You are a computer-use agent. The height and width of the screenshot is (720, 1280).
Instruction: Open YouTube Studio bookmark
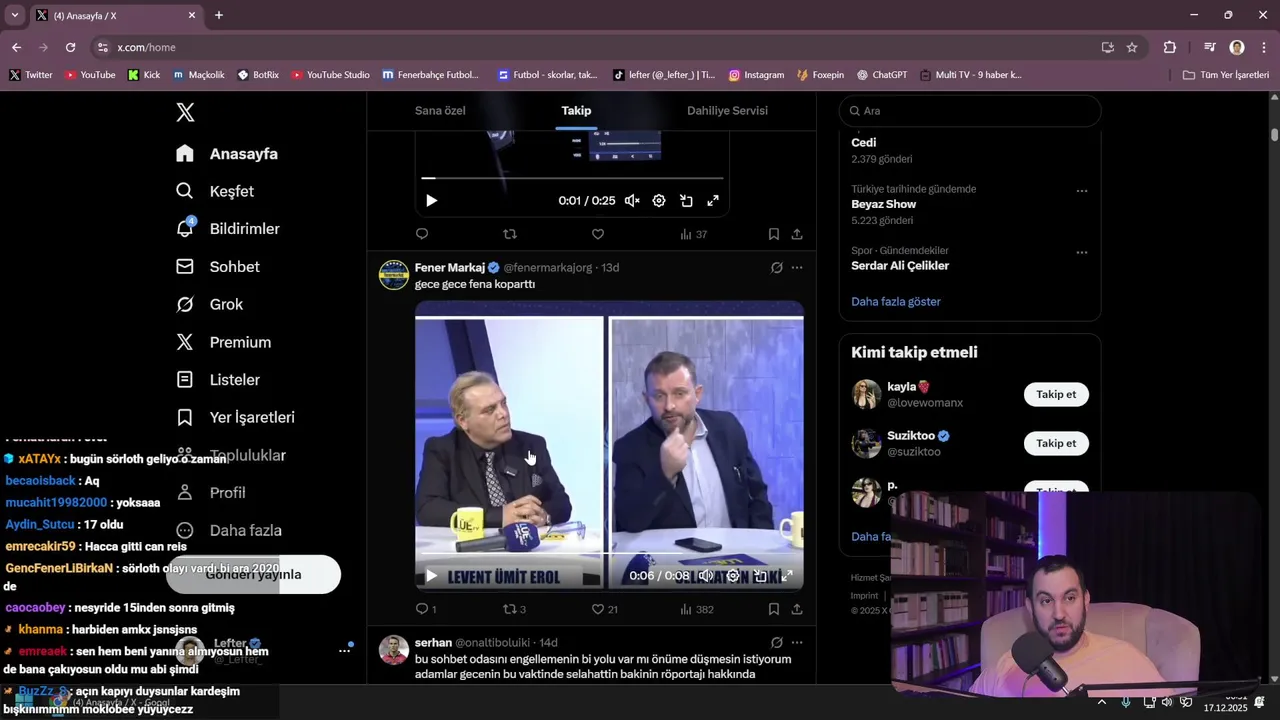click(x=330, y=75)
